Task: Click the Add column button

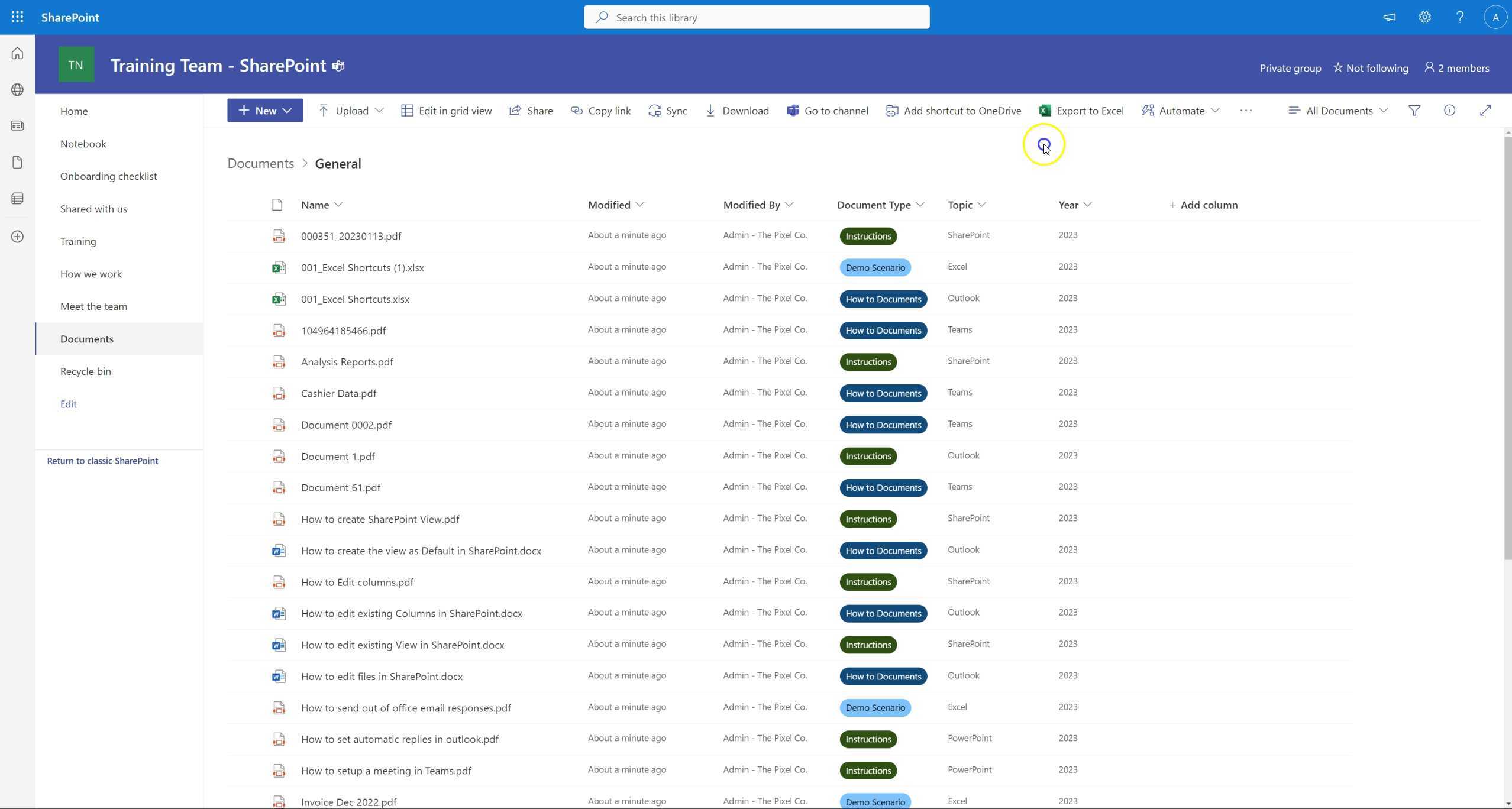Action: [1203, 205]
